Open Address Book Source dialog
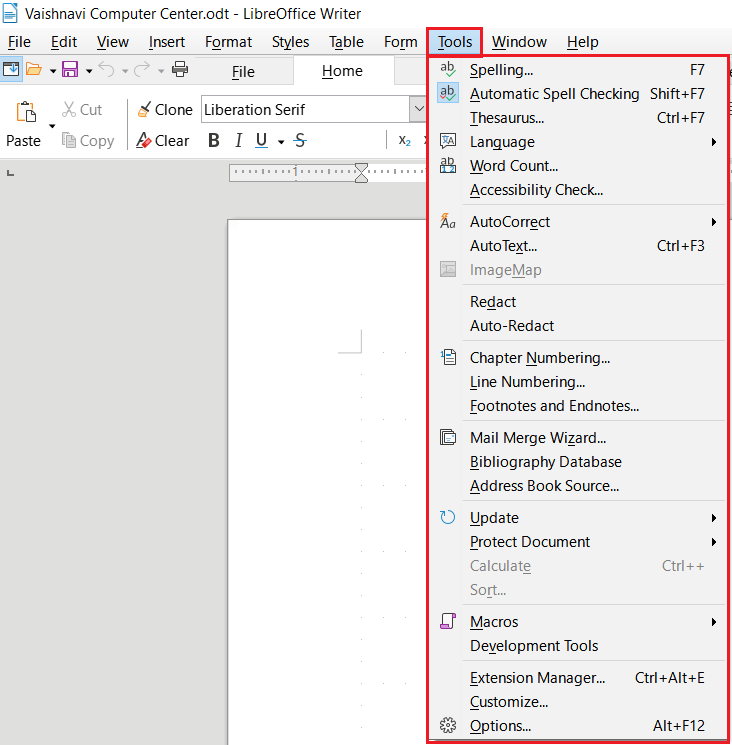Image resolution: width=732 pixels, height=745 pixels. 578,486
